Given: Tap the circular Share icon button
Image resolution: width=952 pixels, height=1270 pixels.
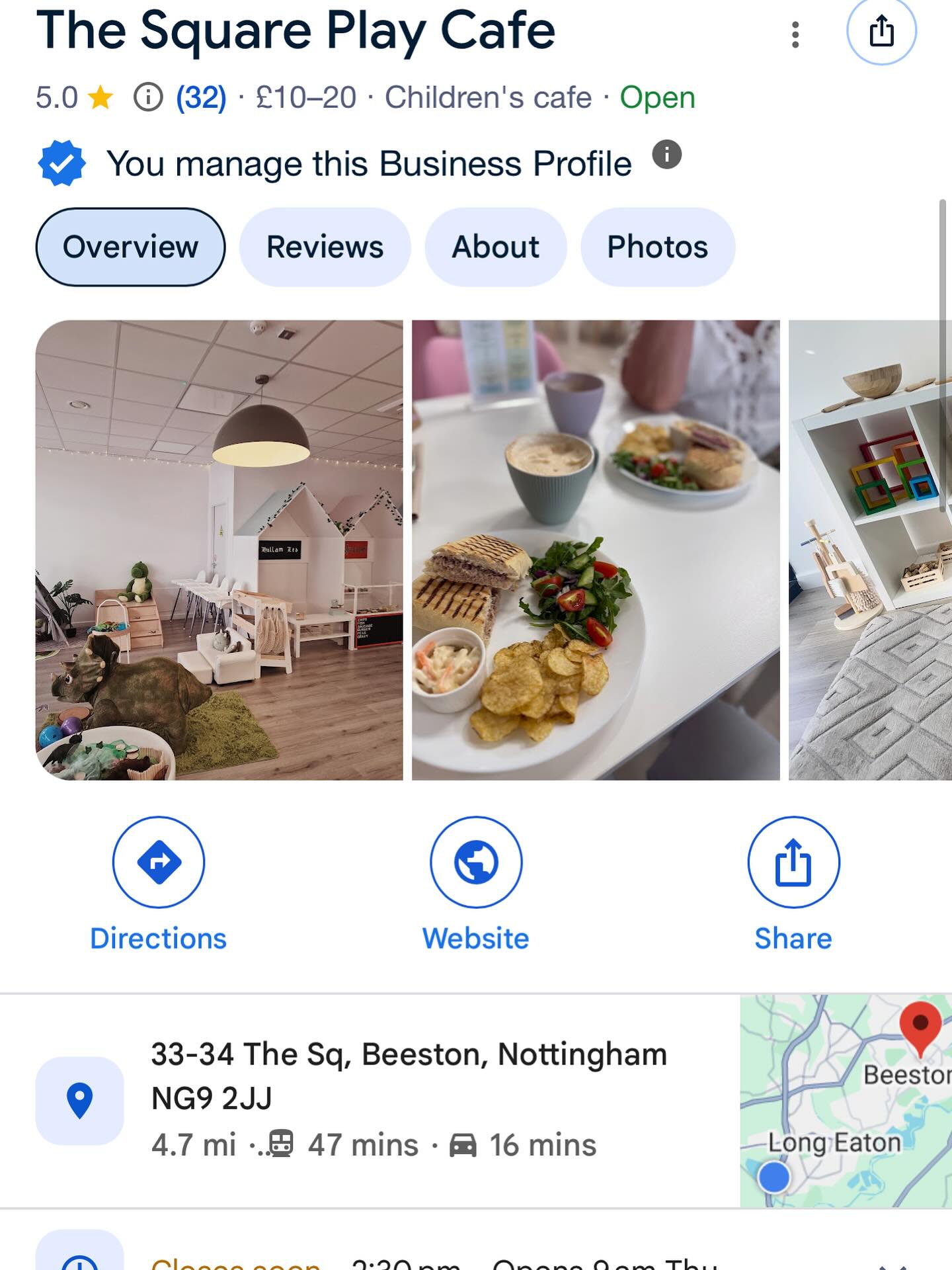Looking at the screenshot, I should point(793,862).
